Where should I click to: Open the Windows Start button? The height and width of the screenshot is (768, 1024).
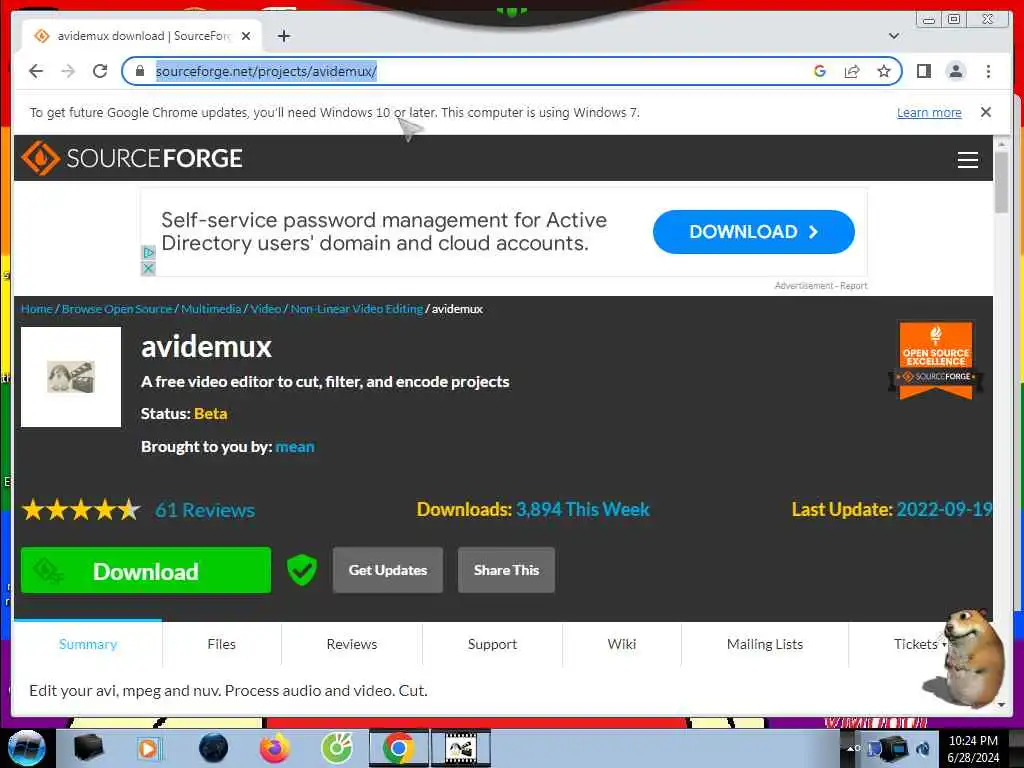pos(26,748)
